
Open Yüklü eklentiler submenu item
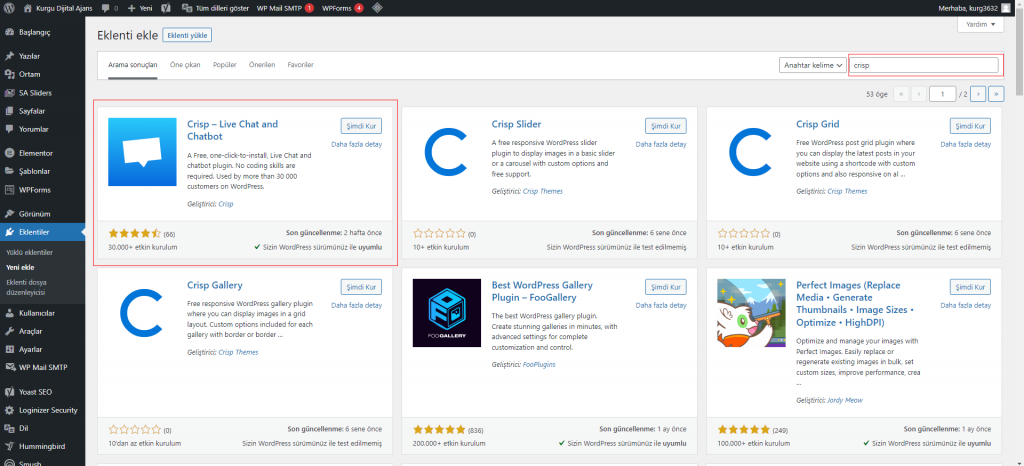pos(29,252)
